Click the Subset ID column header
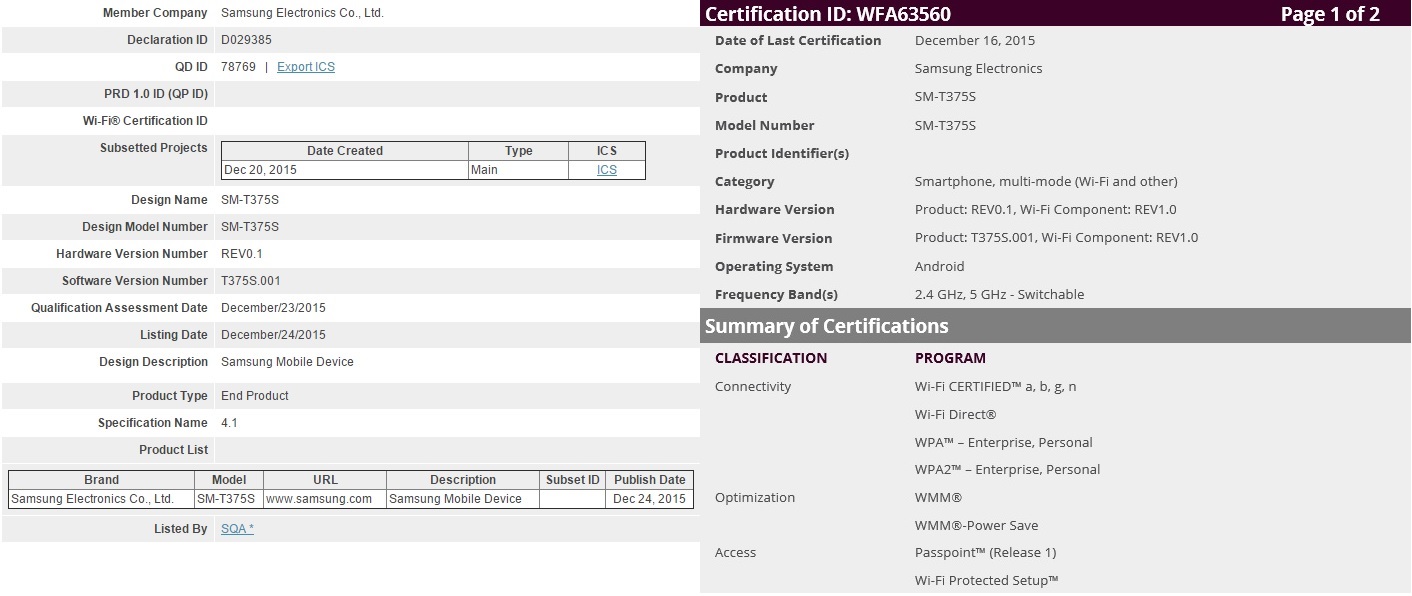 click(x=573, y=480)
